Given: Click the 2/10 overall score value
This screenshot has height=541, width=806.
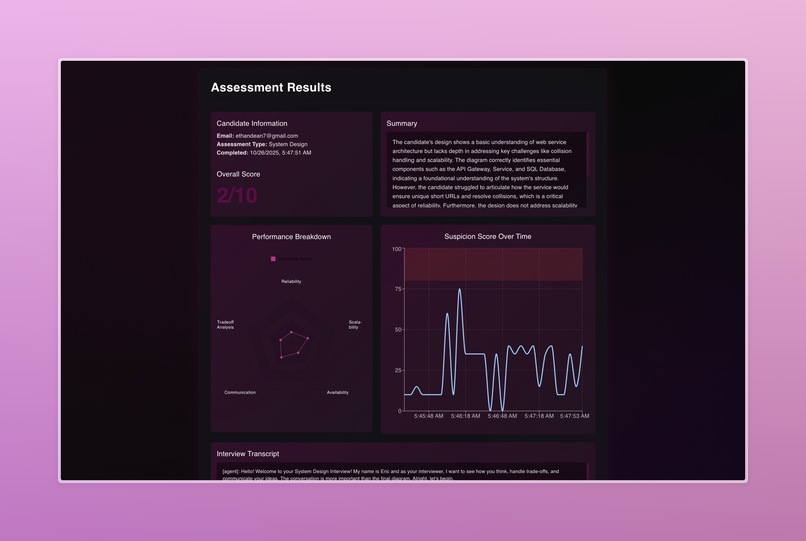Looking at the screenshot, I should coord(237,195).
